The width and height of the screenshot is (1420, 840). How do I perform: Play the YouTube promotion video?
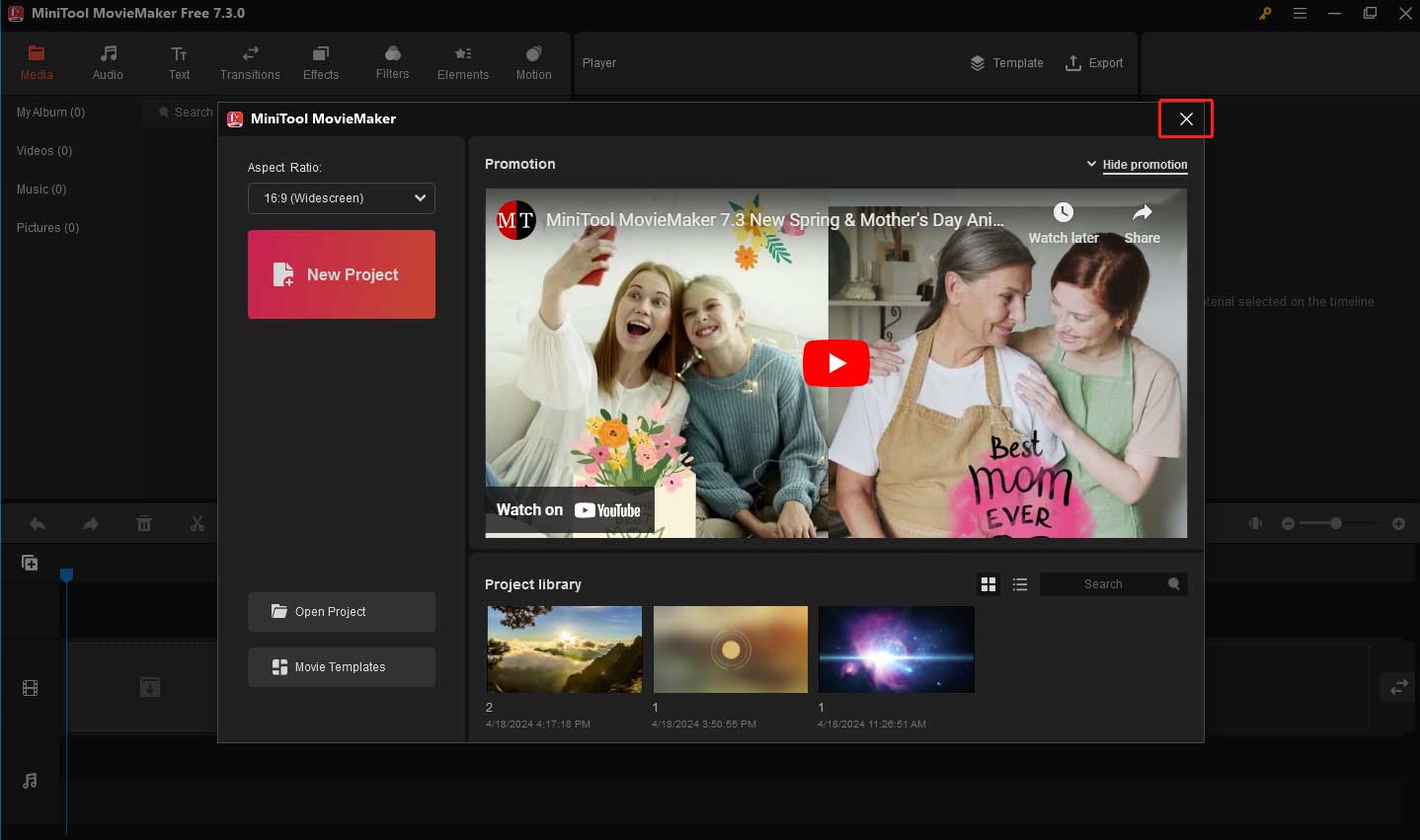coord(836,363)
